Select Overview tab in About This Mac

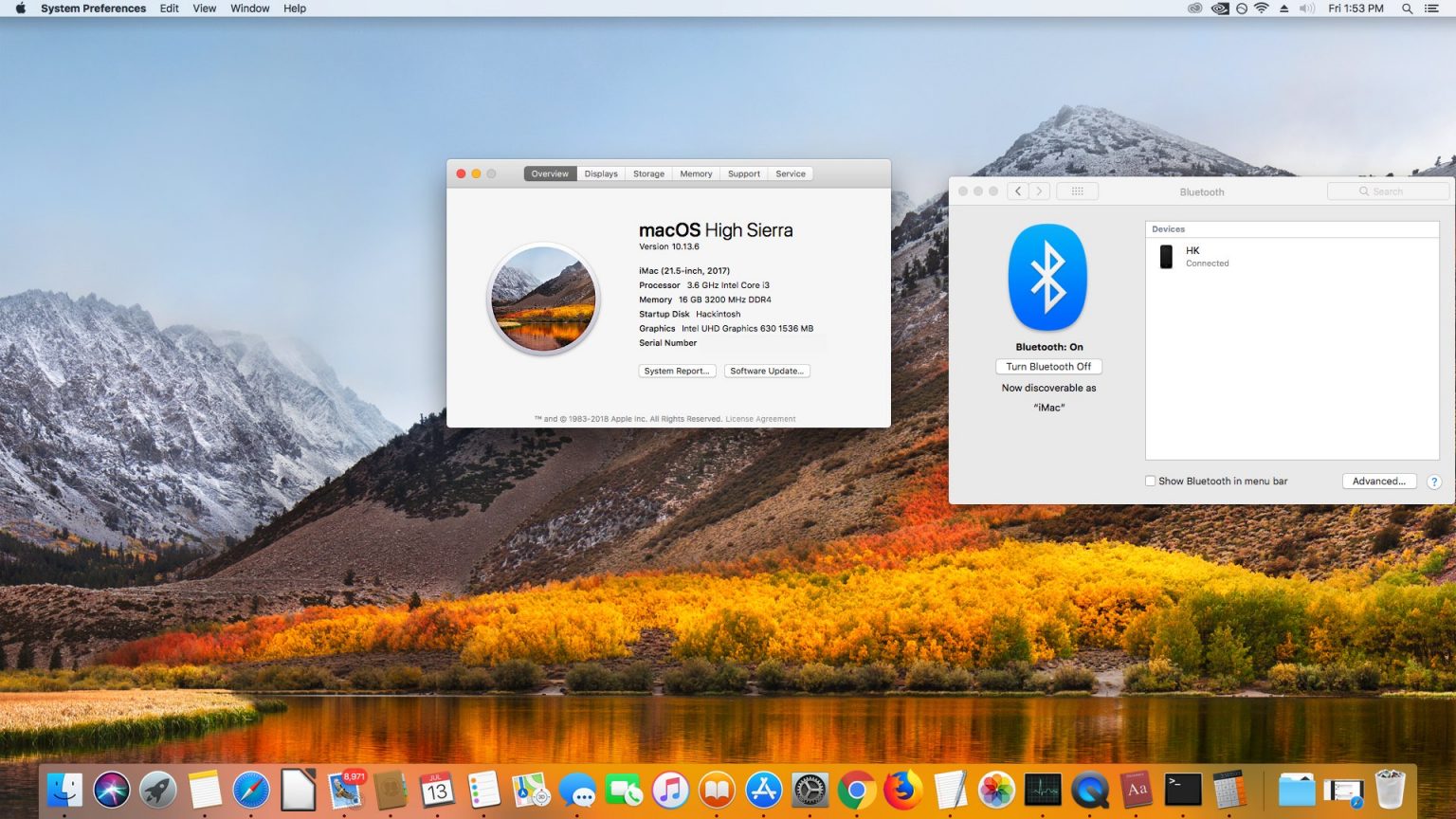pos(550,174)
